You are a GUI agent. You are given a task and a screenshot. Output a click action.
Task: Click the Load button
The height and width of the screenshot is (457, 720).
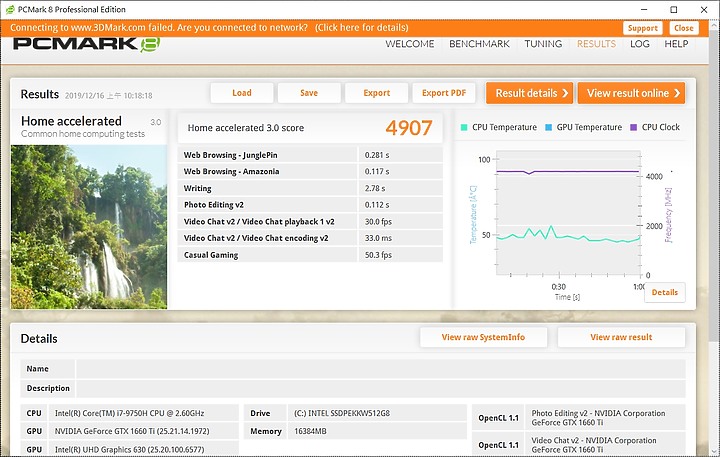click(x=242, y=93)
